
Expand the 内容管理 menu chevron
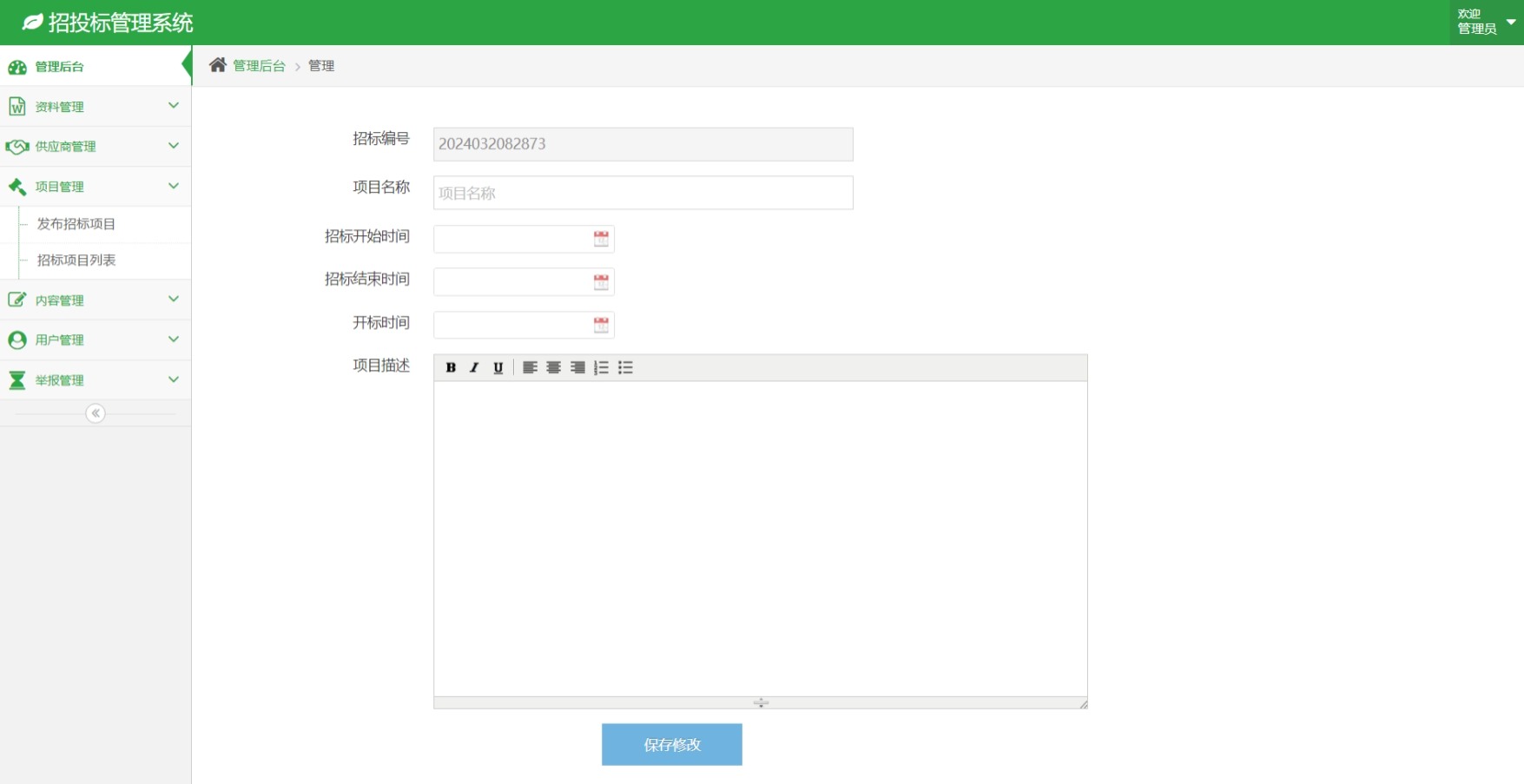174,299
